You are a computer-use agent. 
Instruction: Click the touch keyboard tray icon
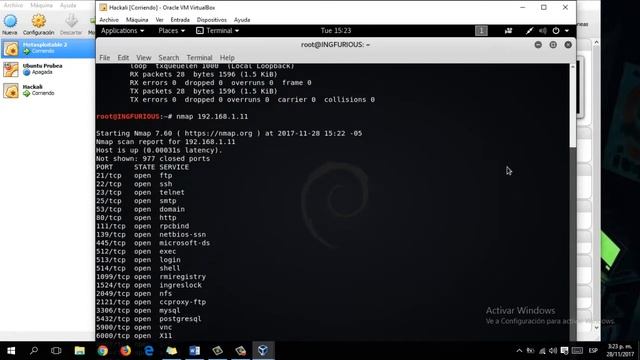577,351
